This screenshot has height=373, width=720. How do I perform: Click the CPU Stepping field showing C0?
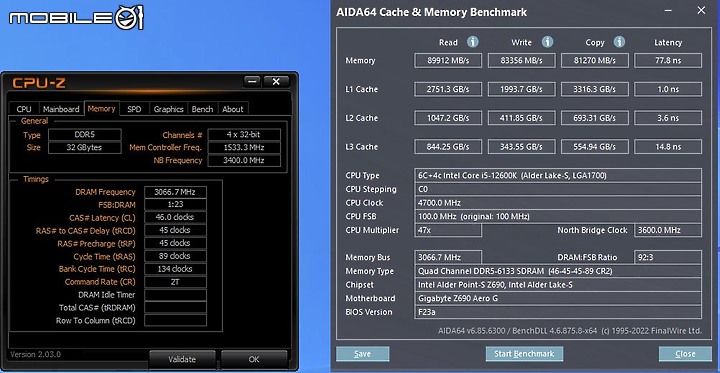pos(558,189)
